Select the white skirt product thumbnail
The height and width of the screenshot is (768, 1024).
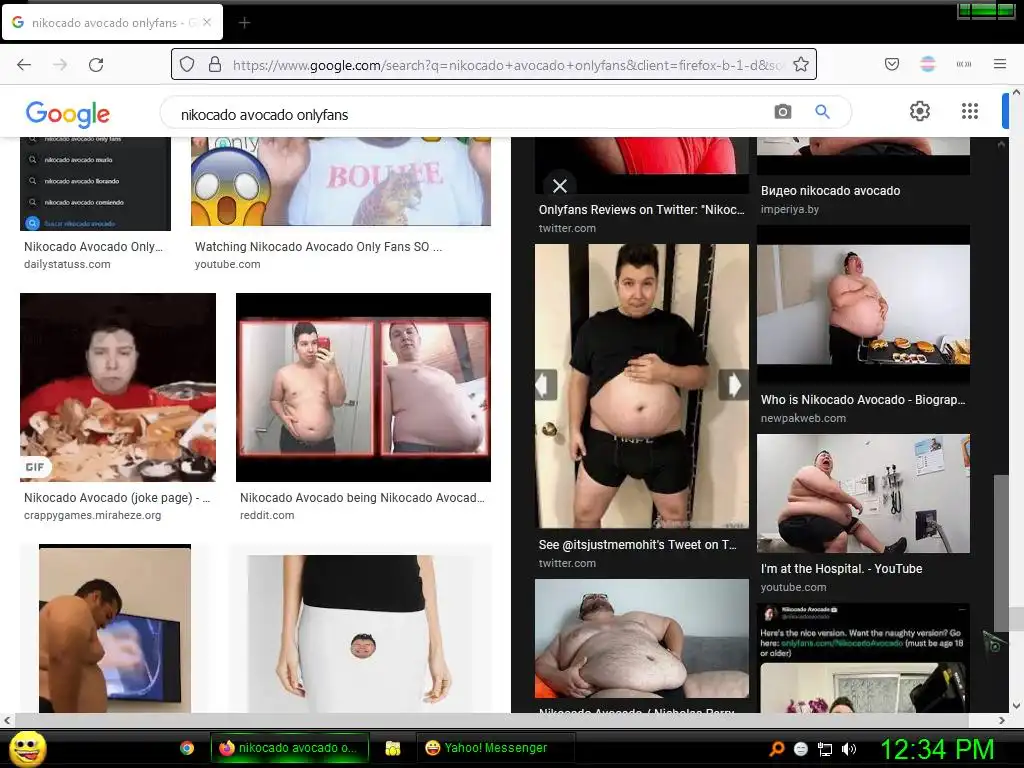362,633
